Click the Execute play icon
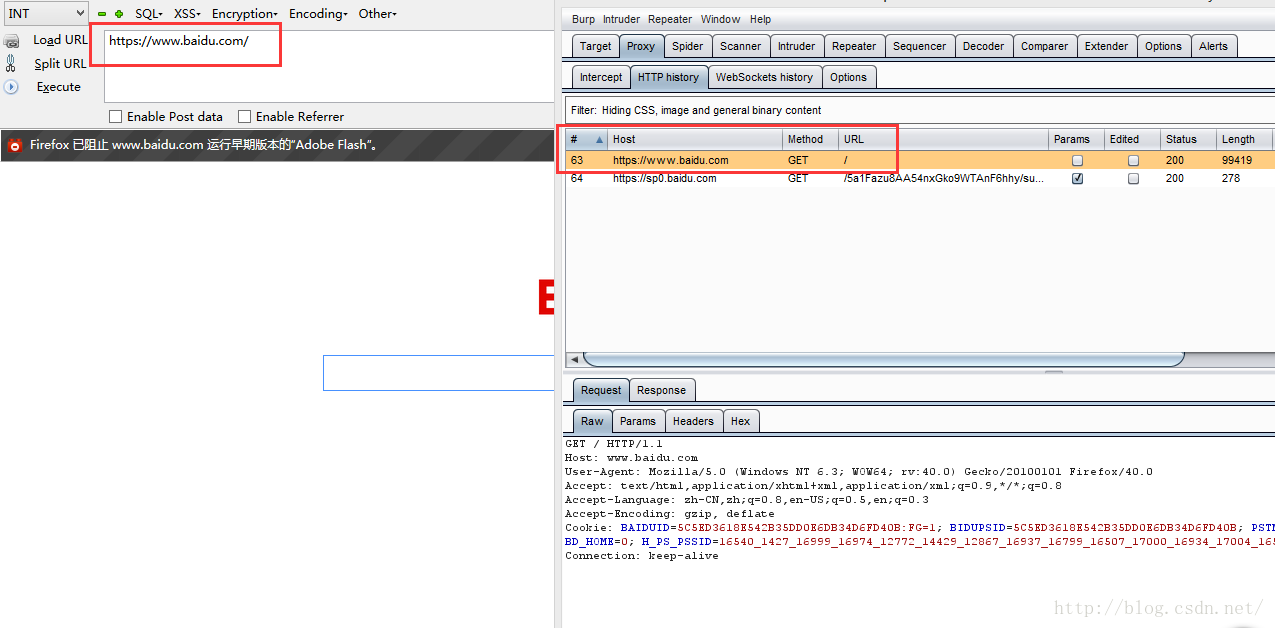 (x=11, y=87)
